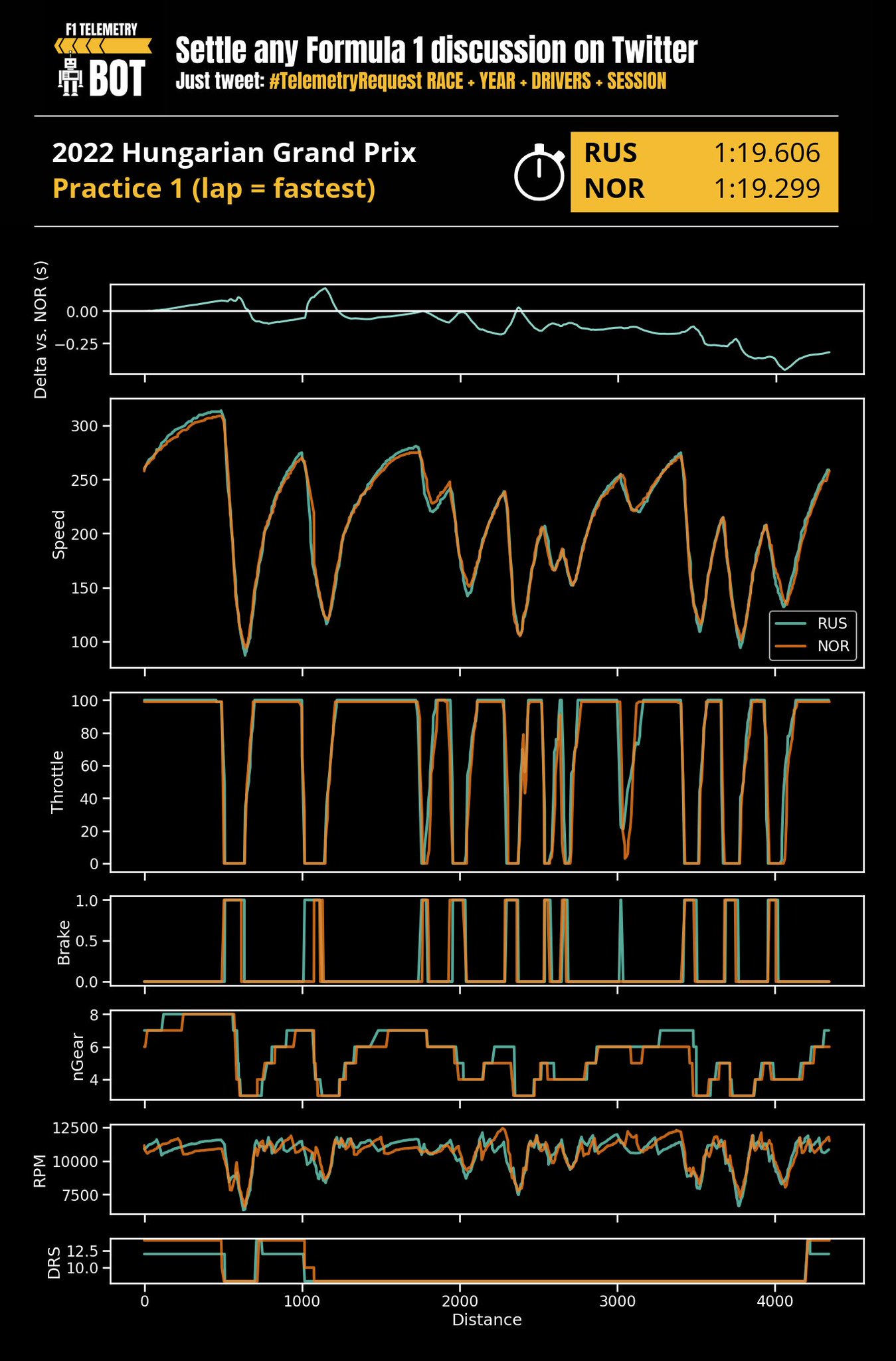Click the stopwatch icon beside lap times
This screenshot has width=896, height=1361.
[539, 172]
